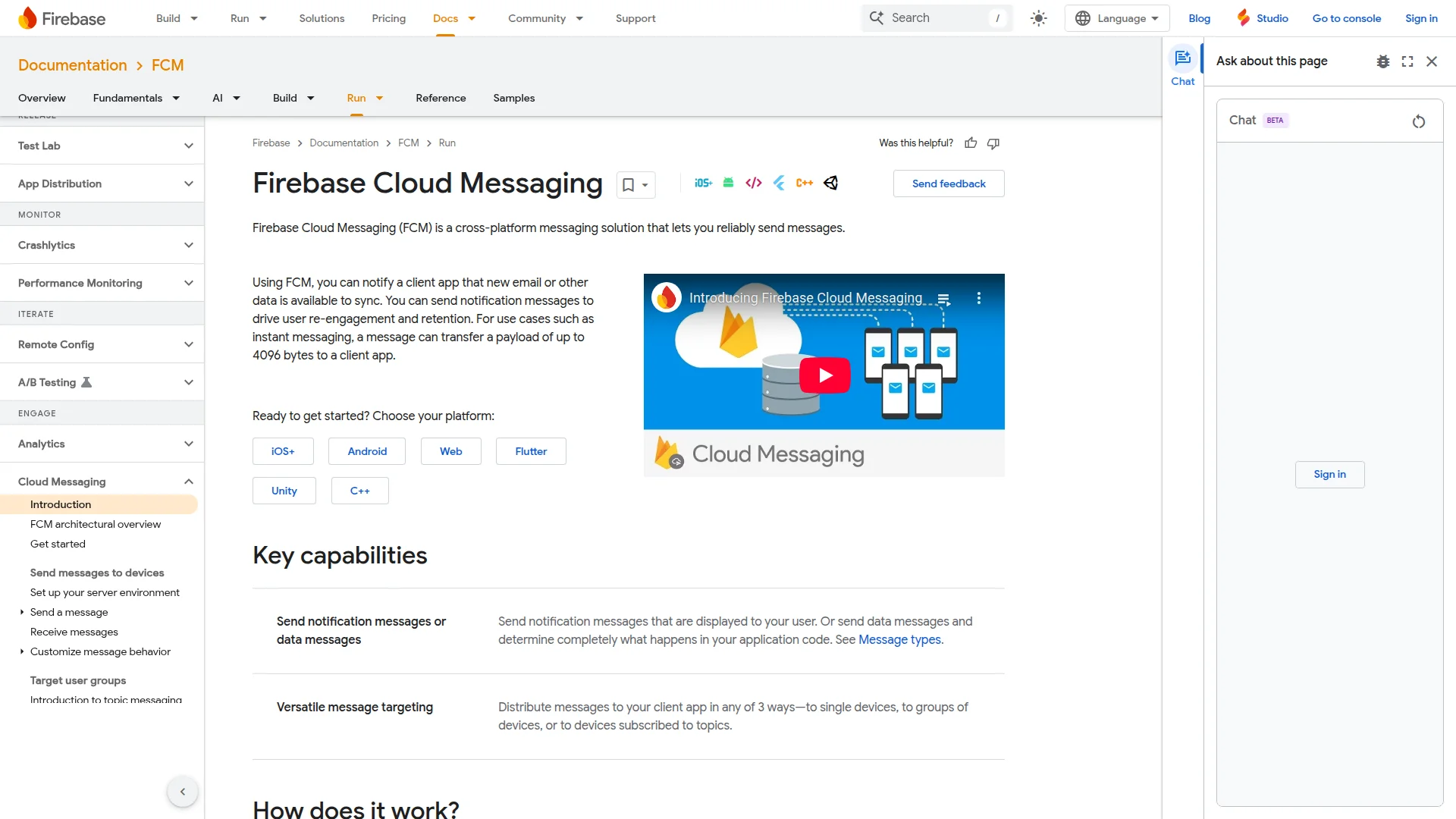Screen dimensions: 1456x819
Task: Click the bug report icon in chat panel
Action: coord(1383,61)
